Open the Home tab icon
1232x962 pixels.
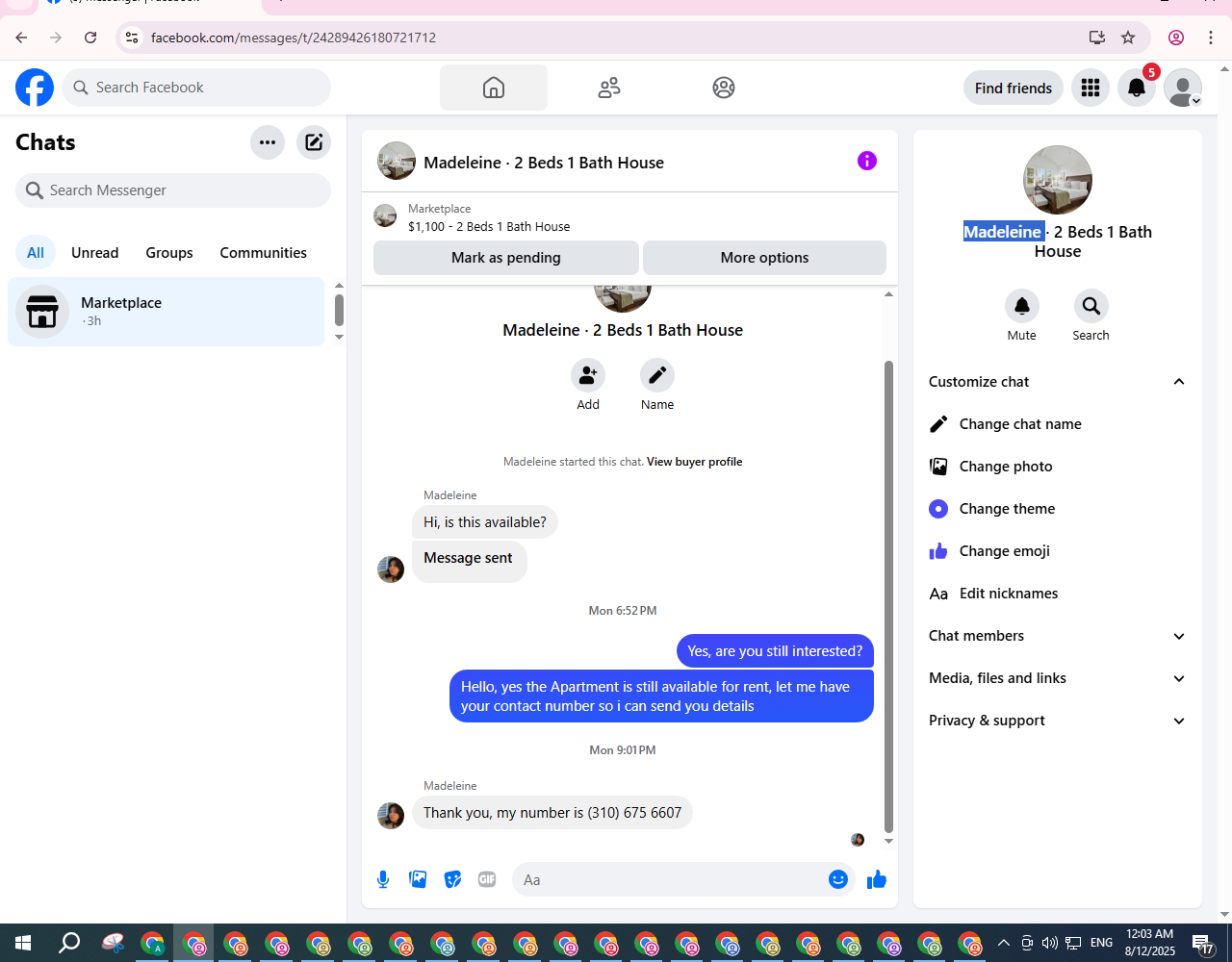pyautogui.click(x=494, y=88)
